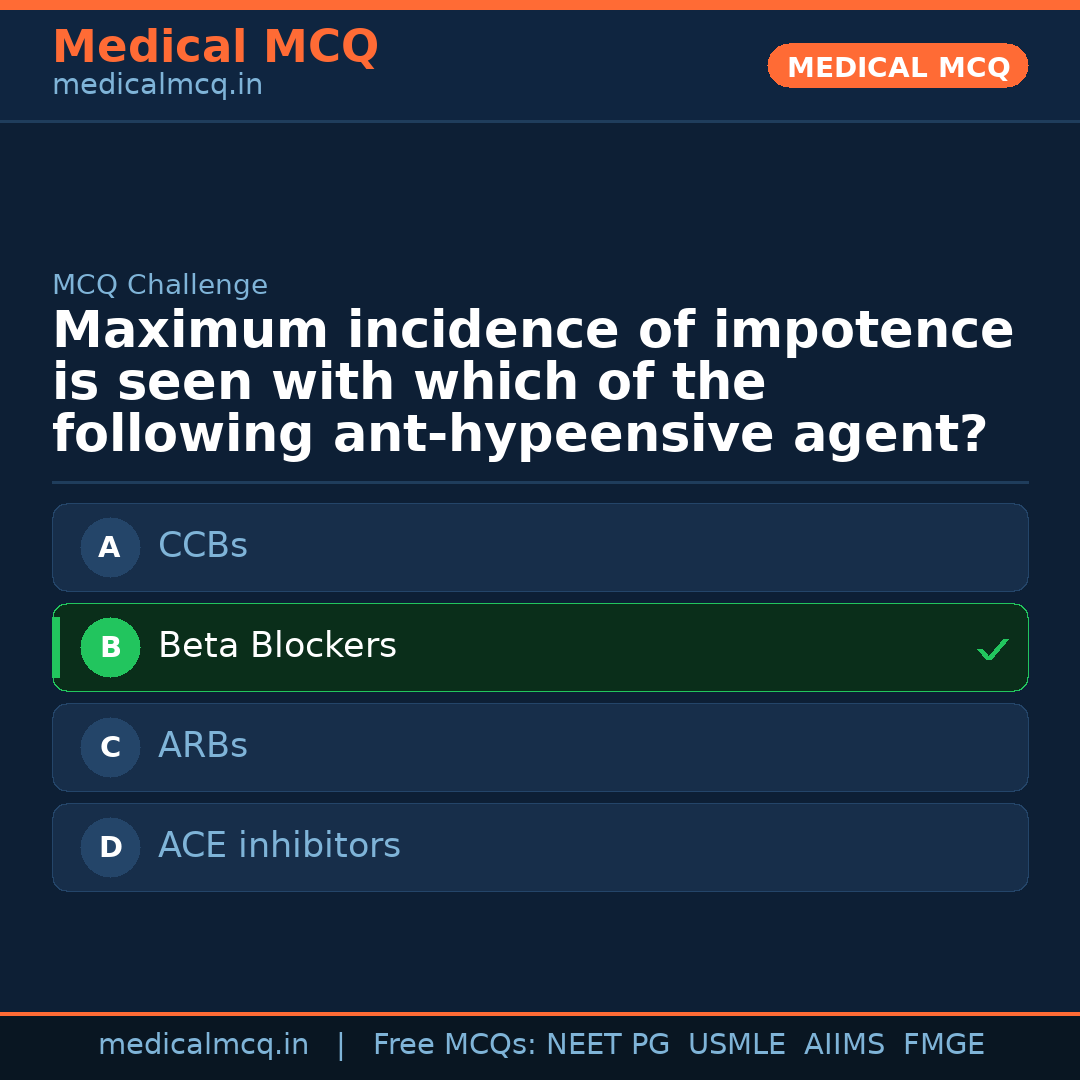This screenshot has width=1080, height=1080.
Task: Click the AIIMS footer label
Action: click(844, 1045)
